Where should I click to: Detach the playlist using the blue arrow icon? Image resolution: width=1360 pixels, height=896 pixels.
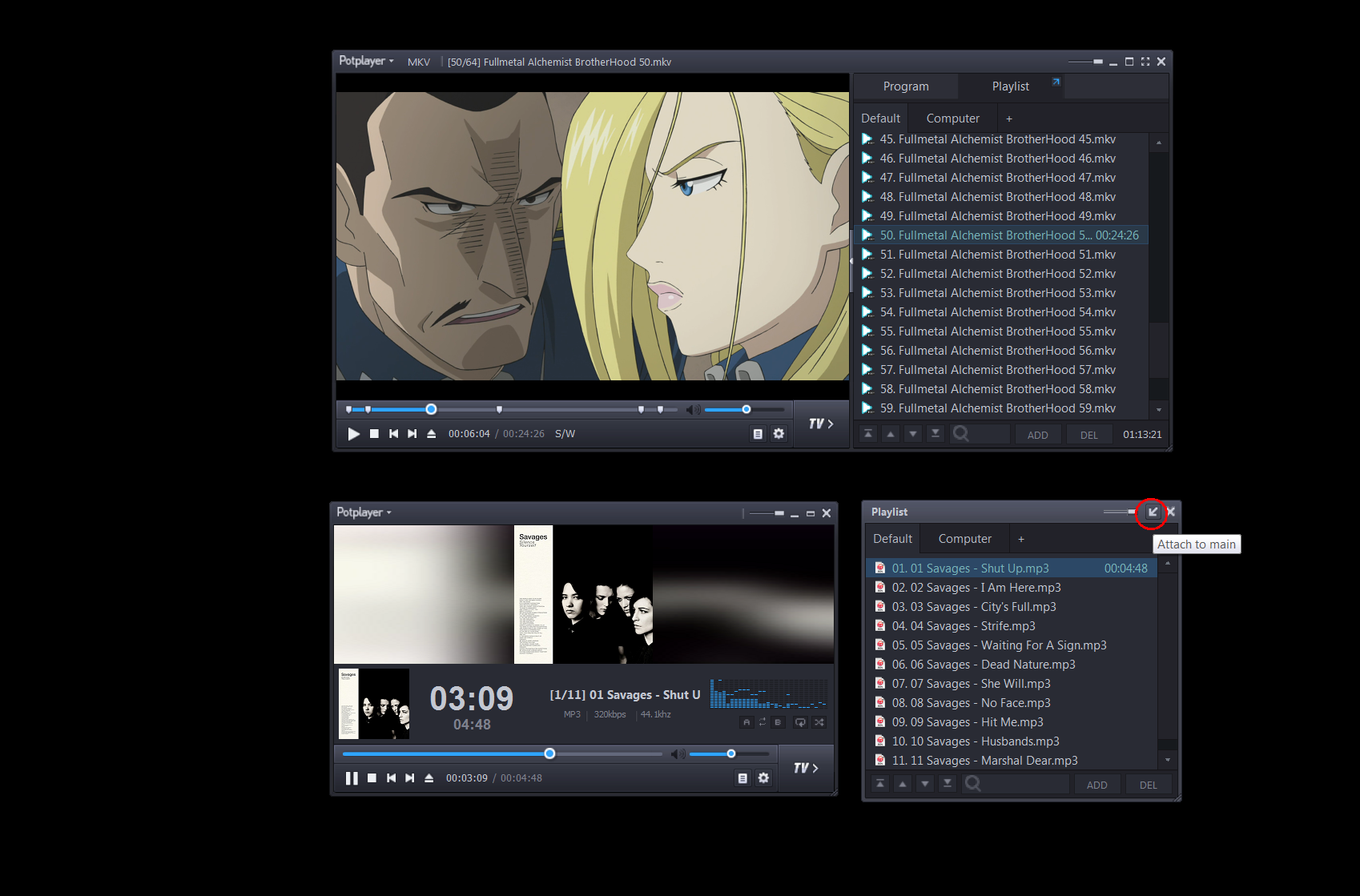pyautogui.click(x=1056, y=82)
